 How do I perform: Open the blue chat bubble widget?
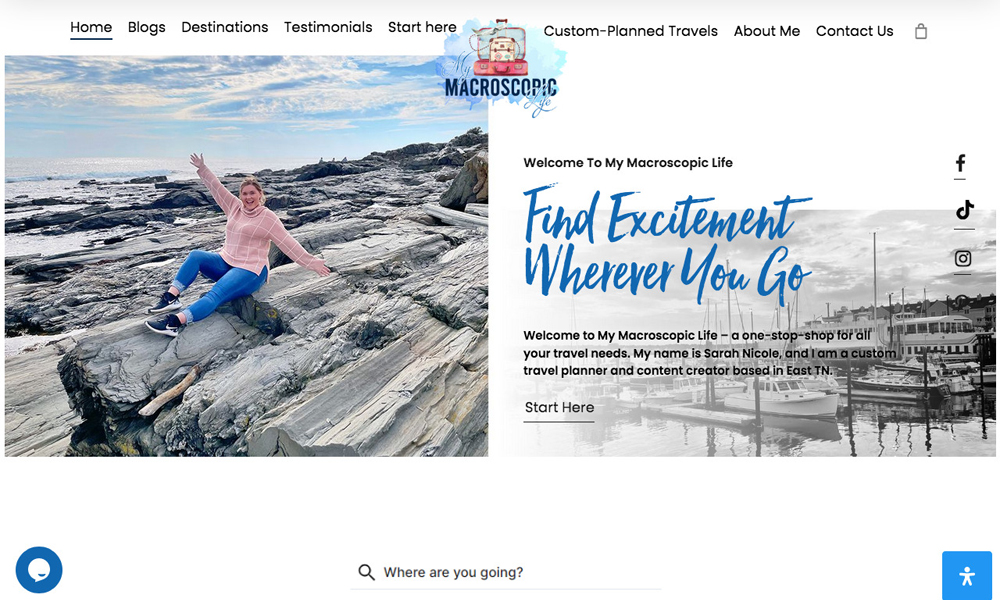click(x=39, y=570)
